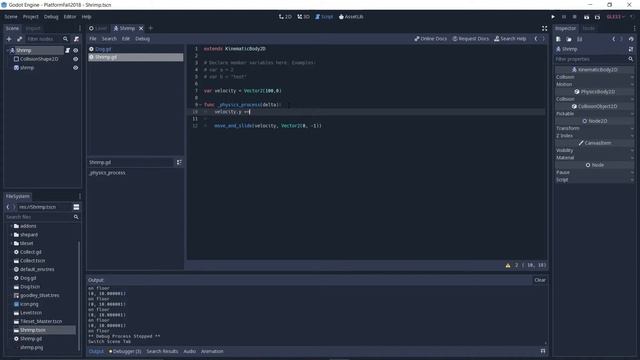Open the Project menu
This screenshot has width=640, height=360.
click(x=31, y=17)
